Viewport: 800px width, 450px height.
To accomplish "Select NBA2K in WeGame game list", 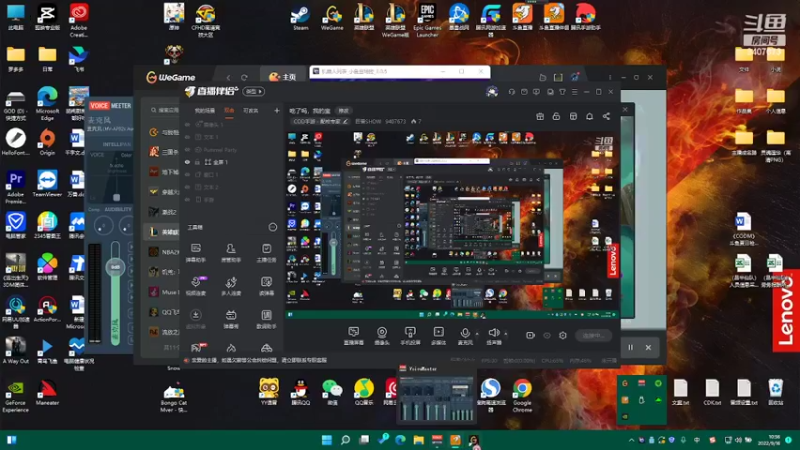I will tap(164, 252).
